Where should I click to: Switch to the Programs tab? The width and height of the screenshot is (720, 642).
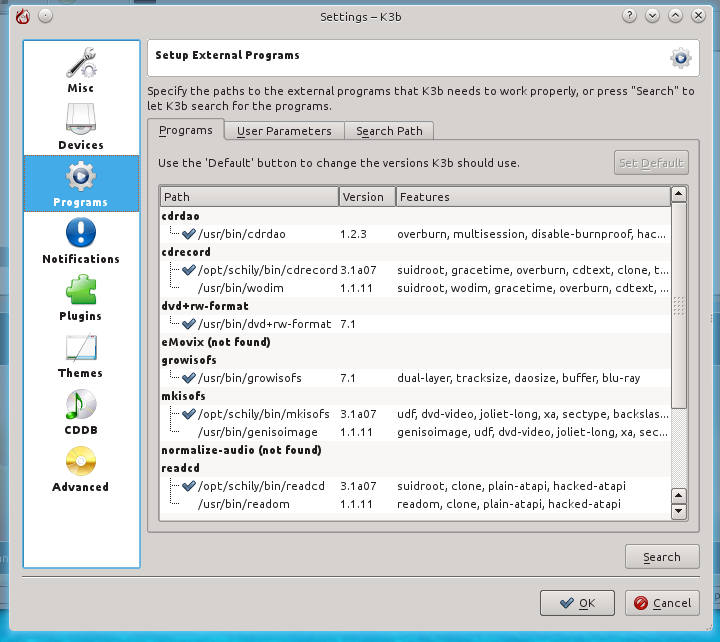point(186,130)
